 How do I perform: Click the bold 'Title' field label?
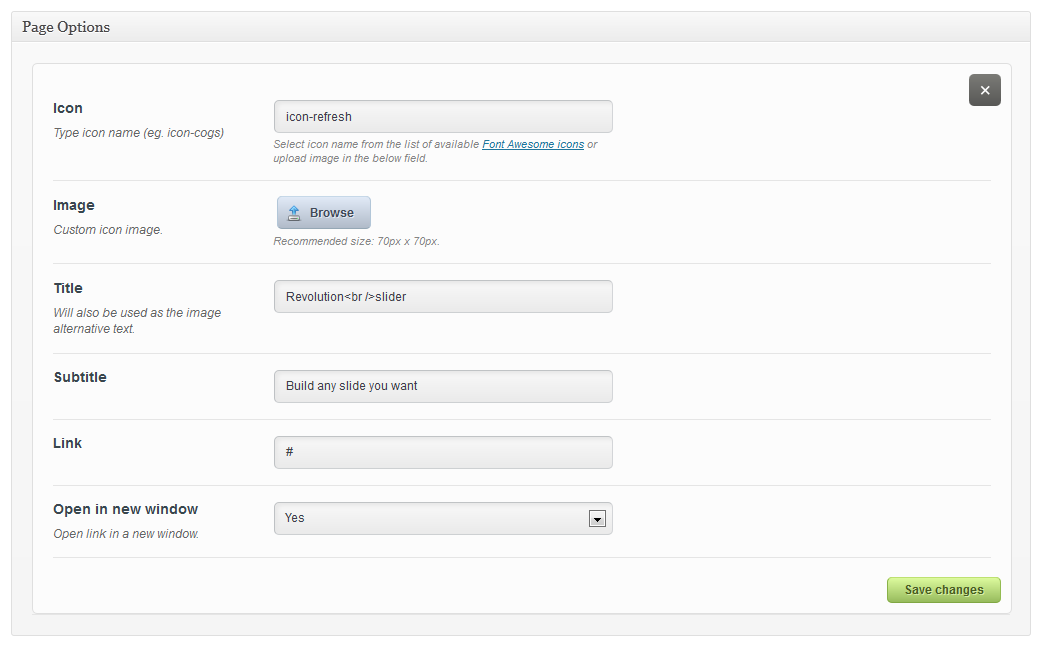click(68, 288)
